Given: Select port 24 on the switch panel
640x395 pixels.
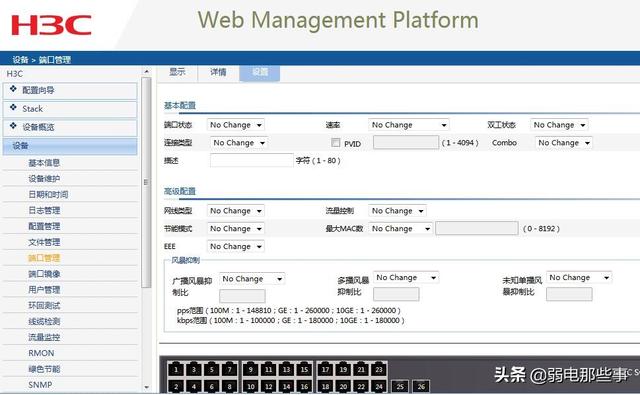Looking at the screenshot, I should (379, 386).
